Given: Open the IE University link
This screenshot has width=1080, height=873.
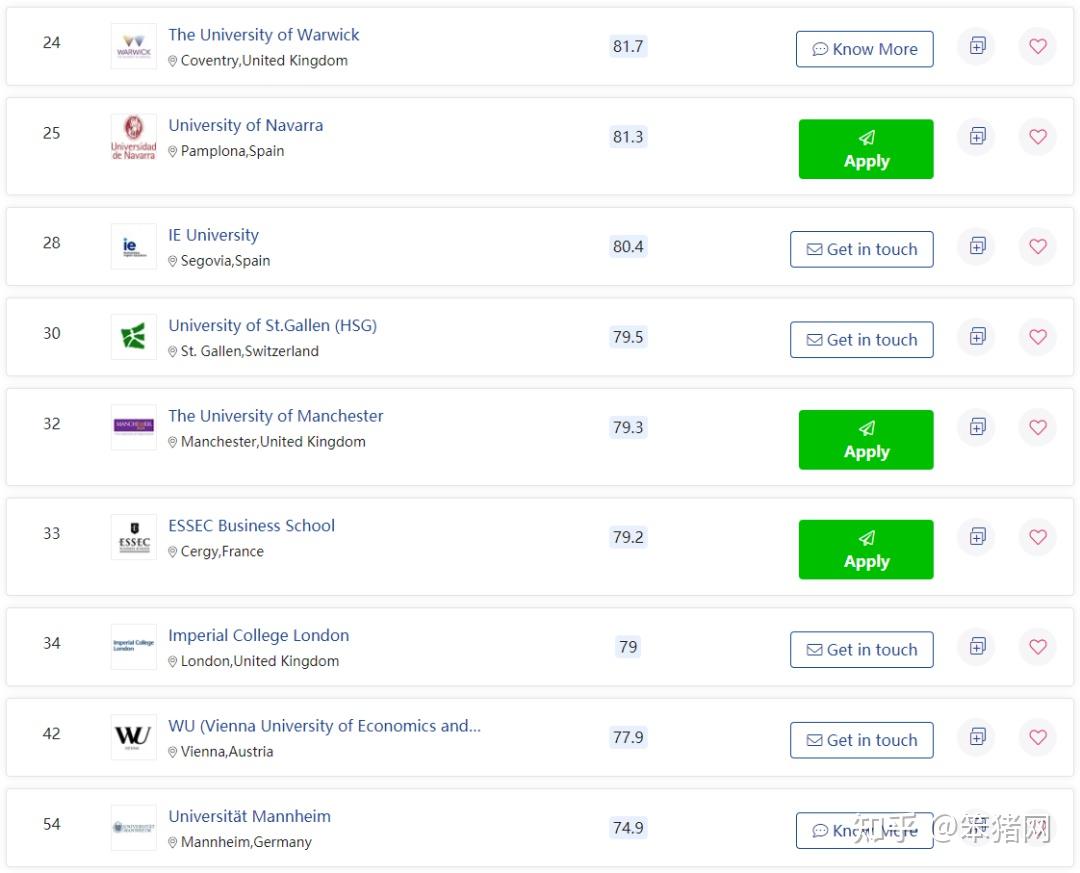Looking at the screenshot, I should pyautogui.click(x=213, y=234).
